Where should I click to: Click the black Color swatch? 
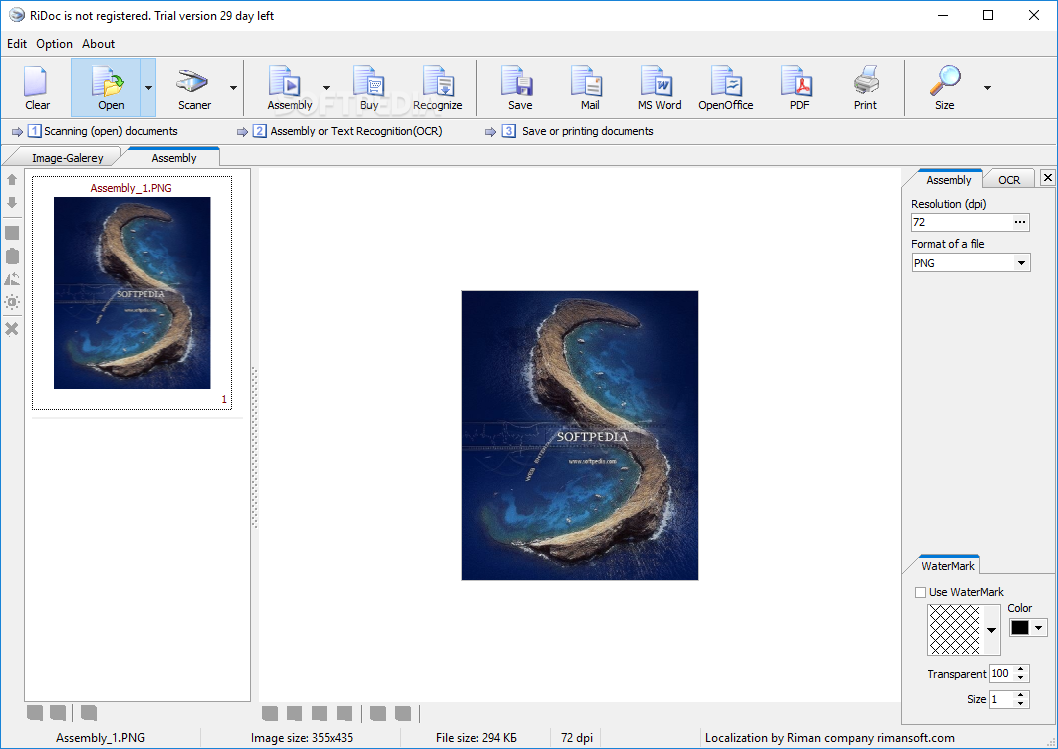[x=1020, y=628]
